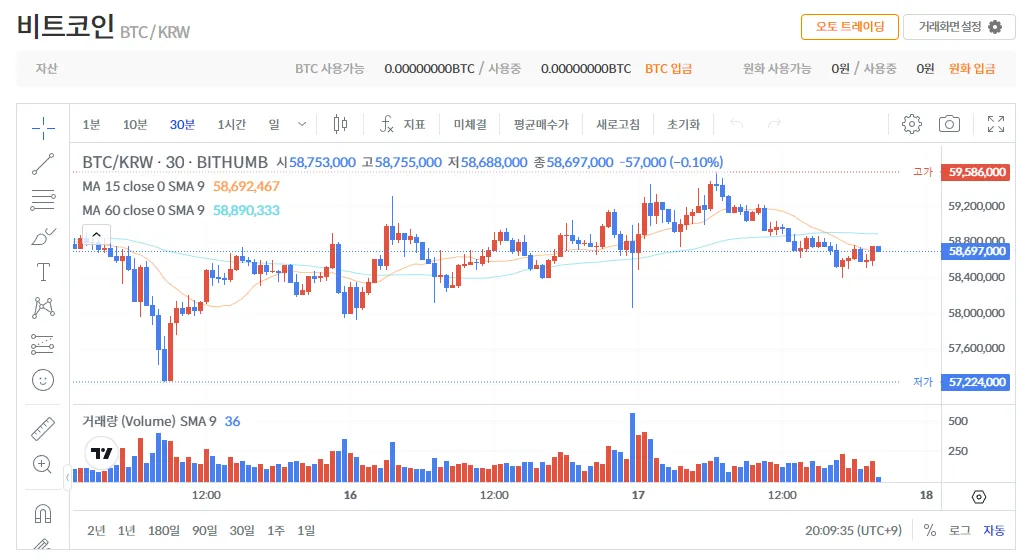Screen dimensions: 1025x560
Task: Select the ruler measure tool
Action: 43,429
